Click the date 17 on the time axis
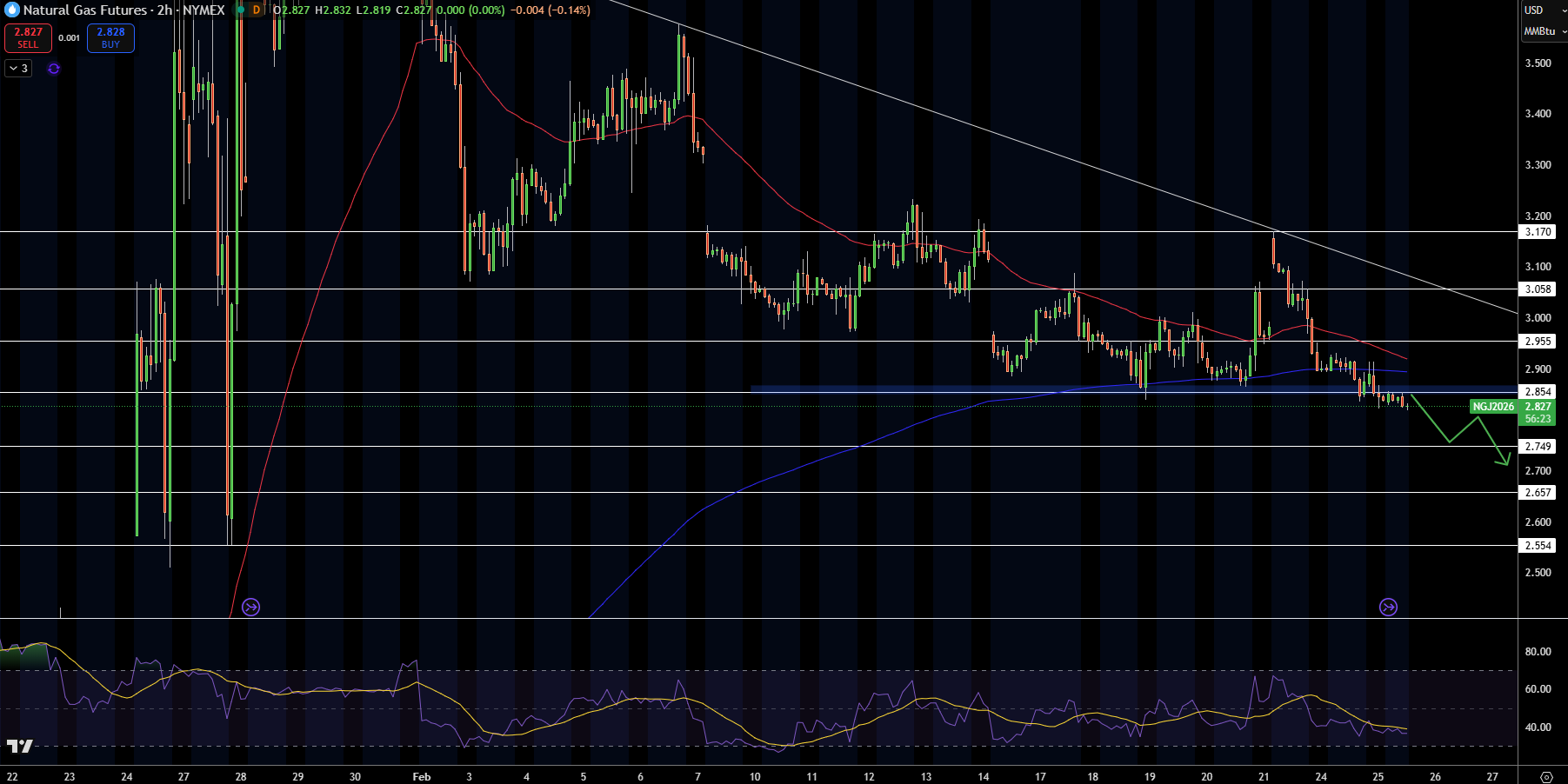The height and width of the screenshot is (784, 1568). (x=1040, y=776)
